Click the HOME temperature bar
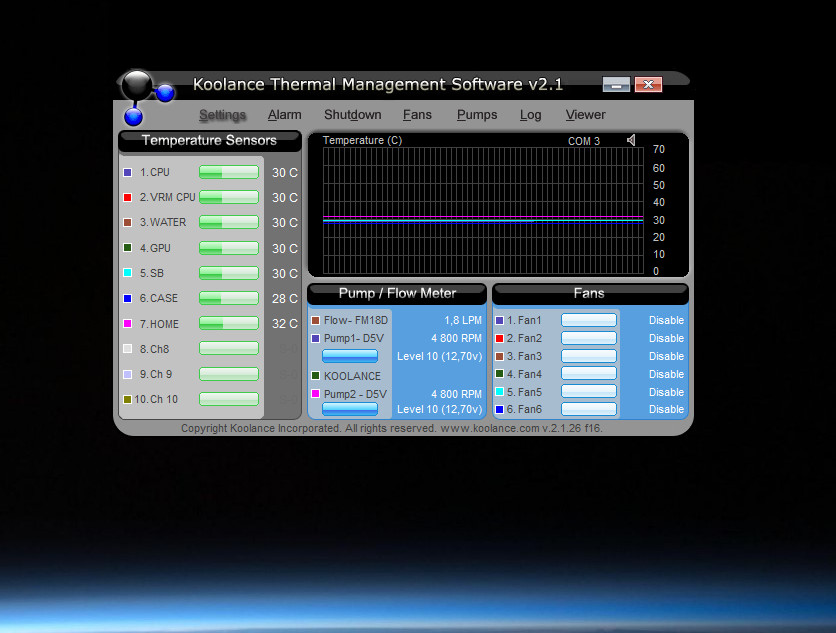Screen dimensions: 836x633 coord(229,323)
